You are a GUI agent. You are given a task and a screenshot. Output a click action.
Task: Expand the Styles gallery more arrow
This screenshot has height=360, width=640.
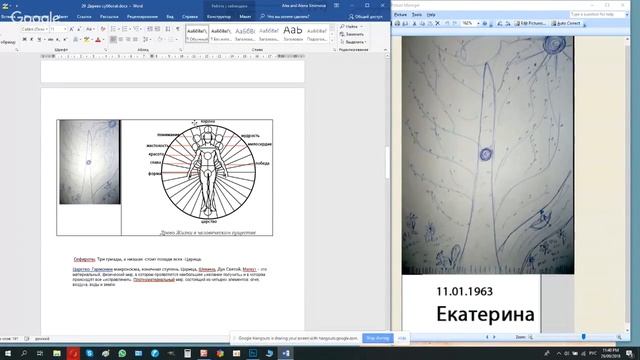[x=332, y=40]
